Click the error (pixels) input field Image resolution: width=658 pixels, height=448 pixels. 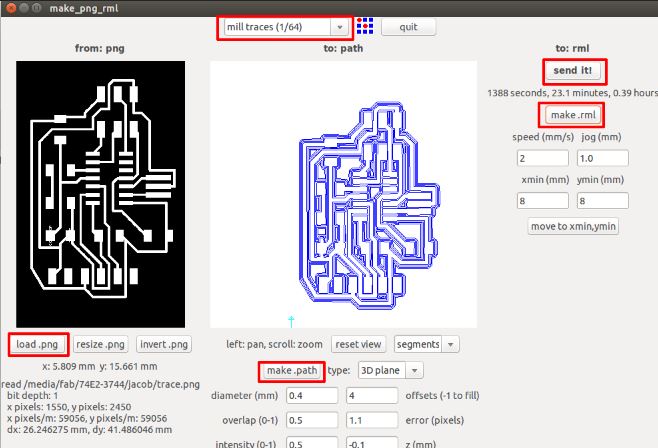[372, 420]
